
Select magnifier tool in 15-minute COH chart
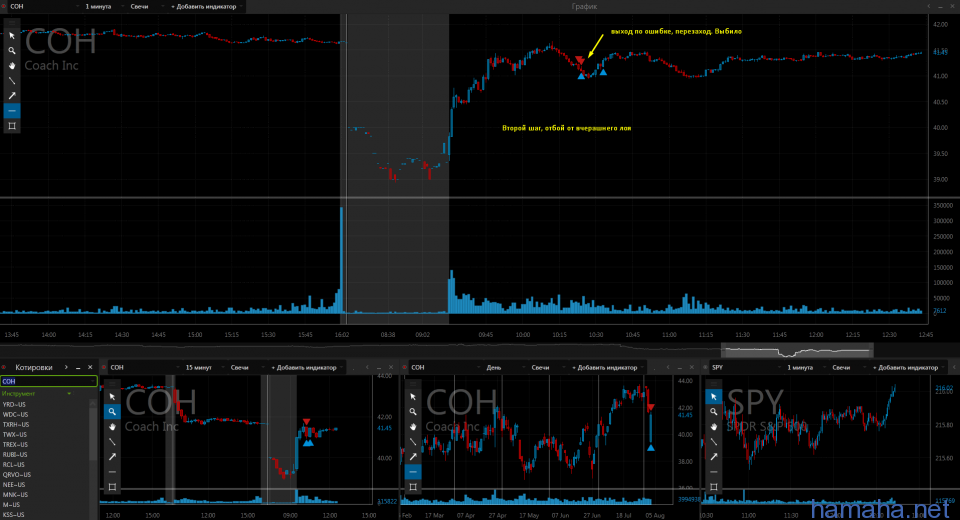[x=112, y=412]
